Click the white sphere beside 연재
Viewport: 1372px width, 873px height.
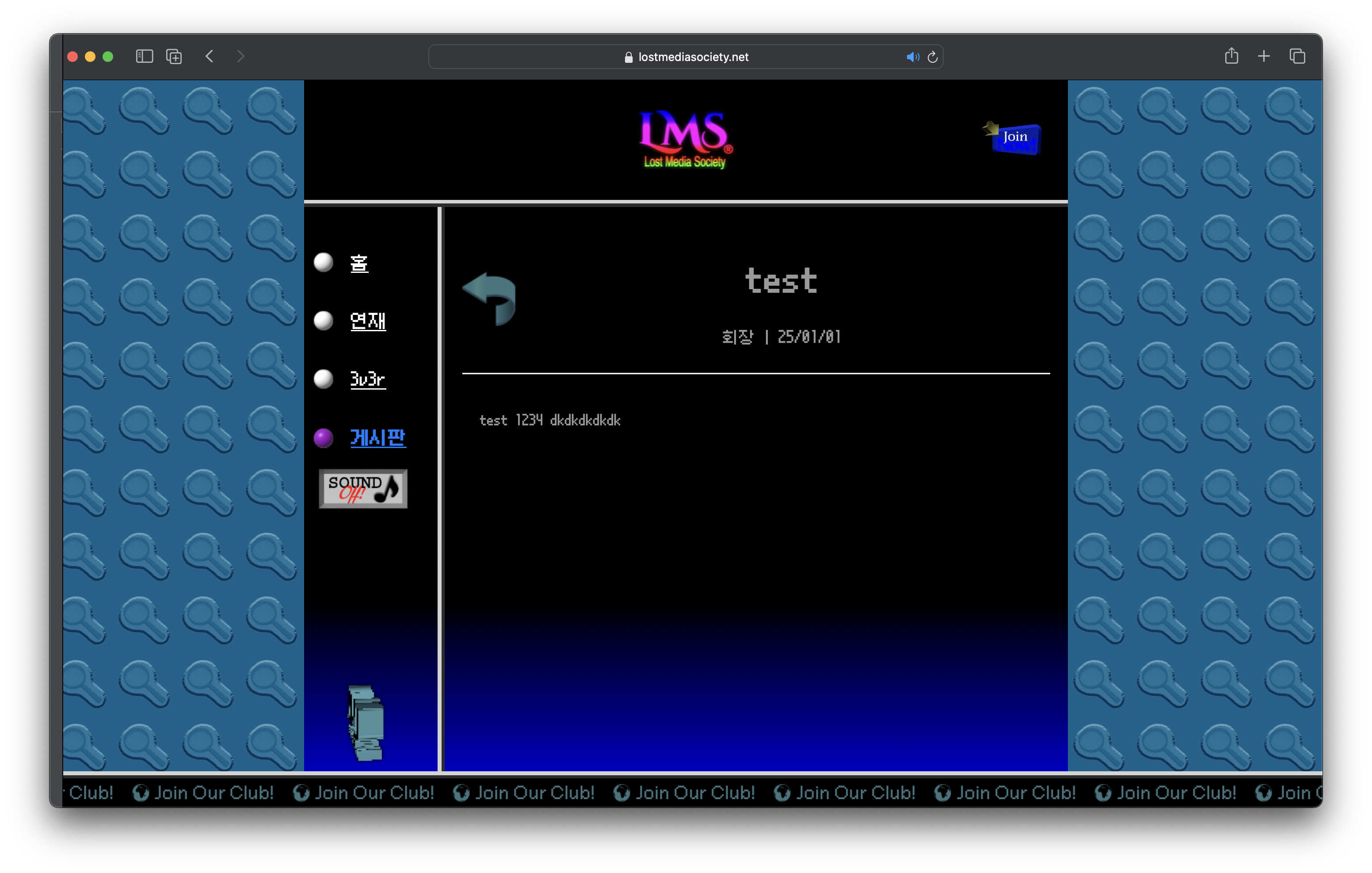(324, 321)
